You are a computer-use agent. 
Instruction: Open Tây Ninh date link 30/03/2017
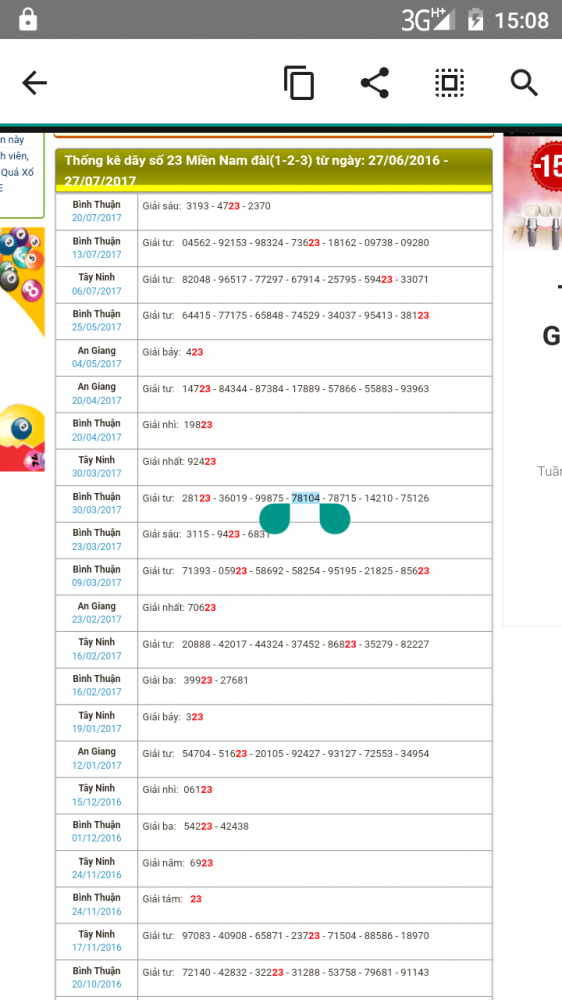click(x=96, y=473)
